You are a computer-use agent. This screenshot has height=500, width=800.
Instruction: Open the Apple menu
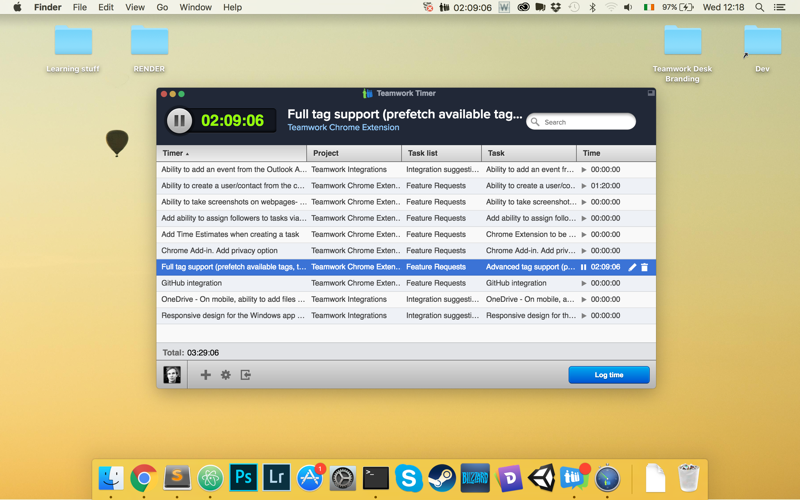[17, 7]
